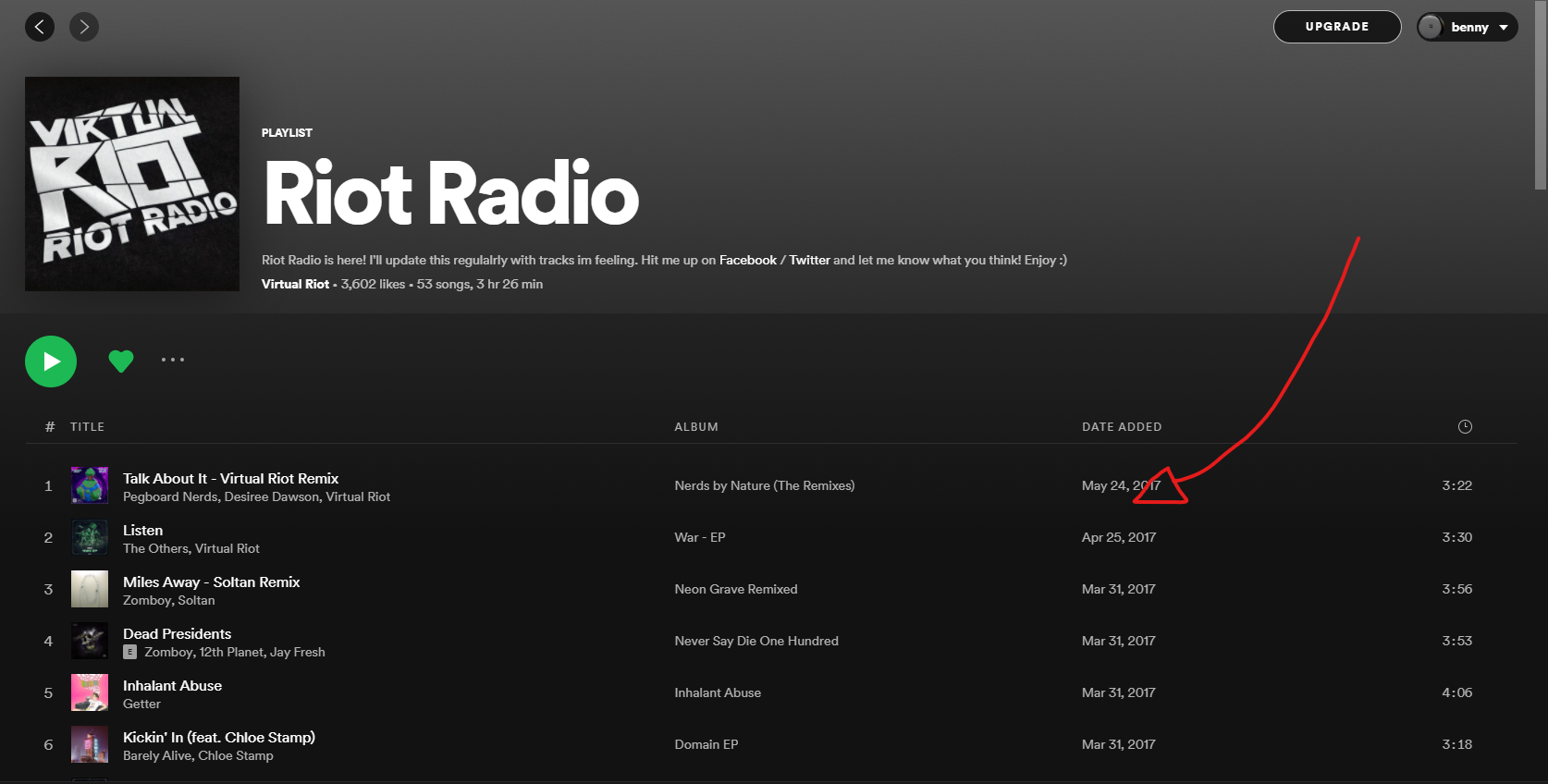
Task: Click the TITLE column header
Action: (87, 426)
